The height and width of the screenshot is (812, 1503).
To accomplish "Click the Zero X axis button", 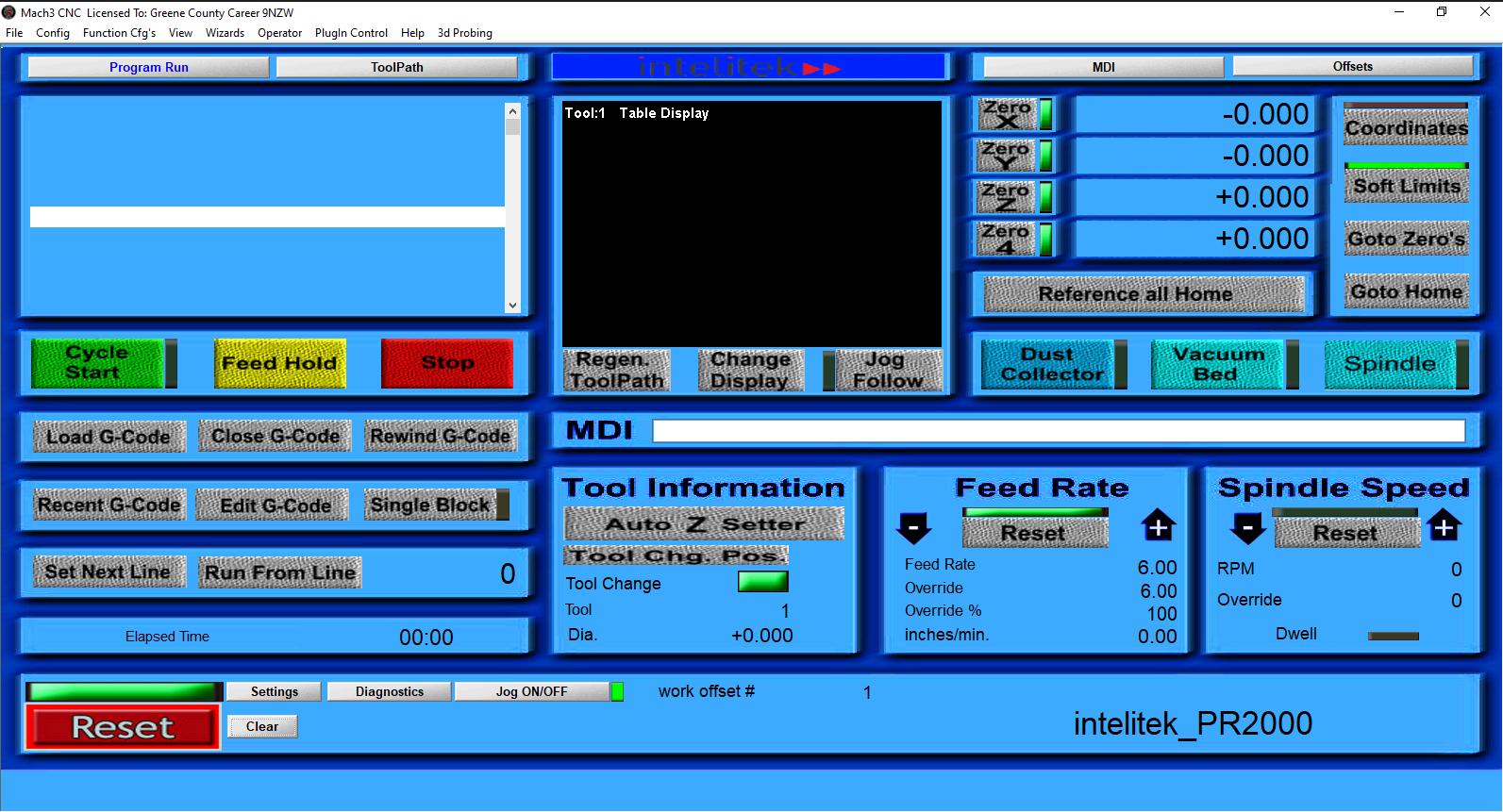I will point(1007,114).
